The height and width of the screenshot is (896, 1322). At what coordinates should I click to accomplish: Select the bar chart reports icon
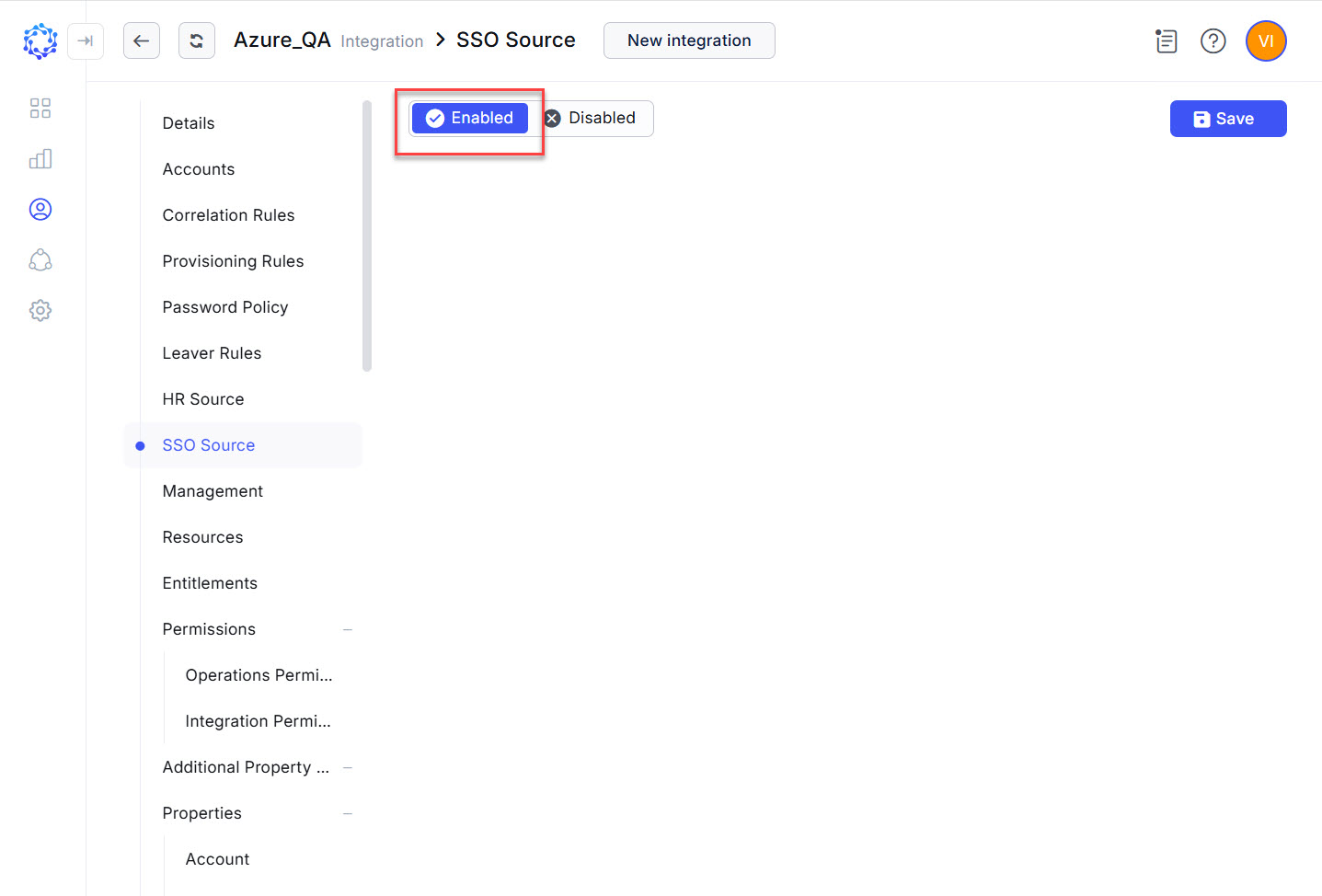(40, 158)
